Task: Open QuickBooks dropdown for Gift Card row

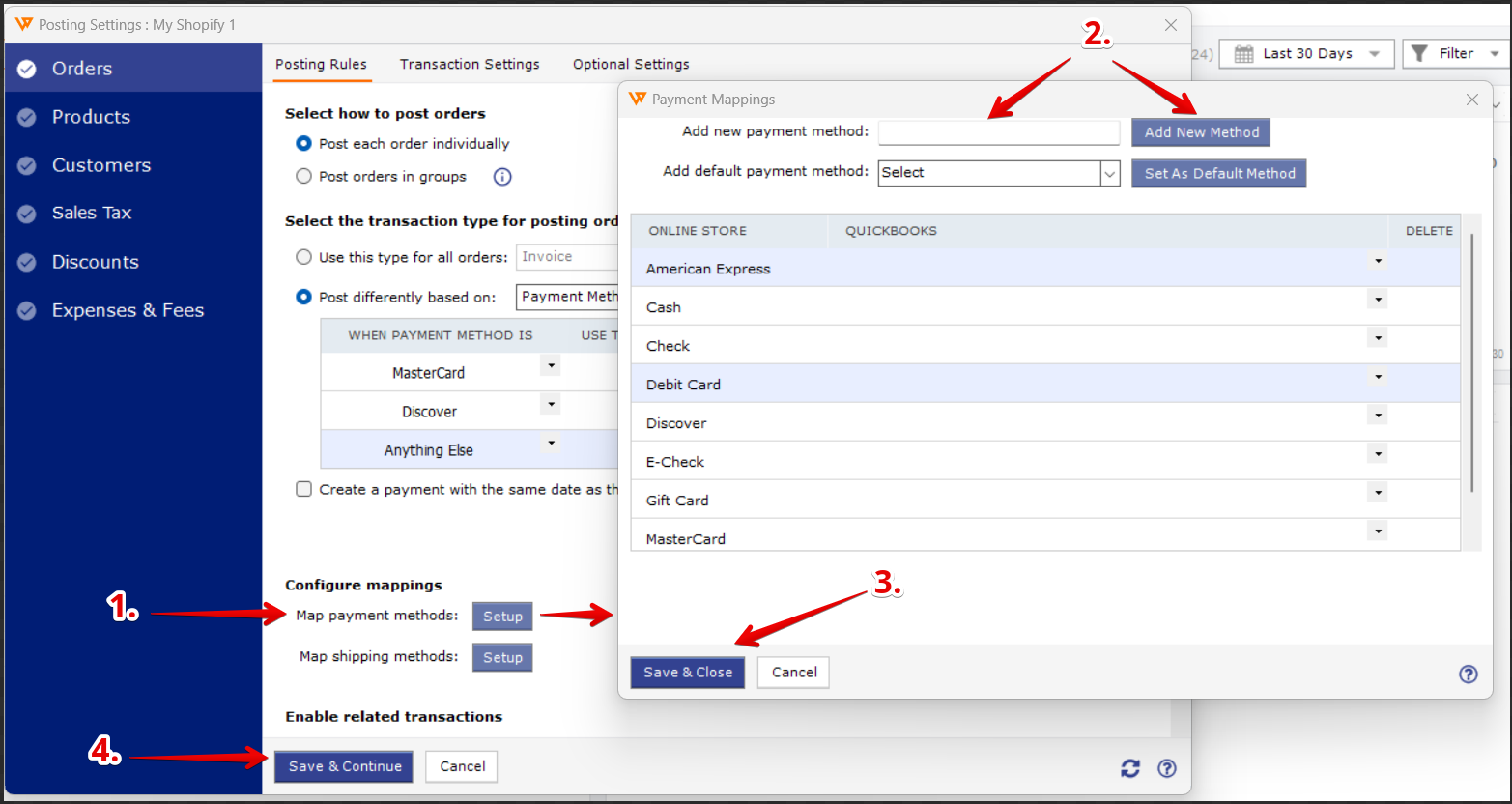Action: click(1378, 493)
